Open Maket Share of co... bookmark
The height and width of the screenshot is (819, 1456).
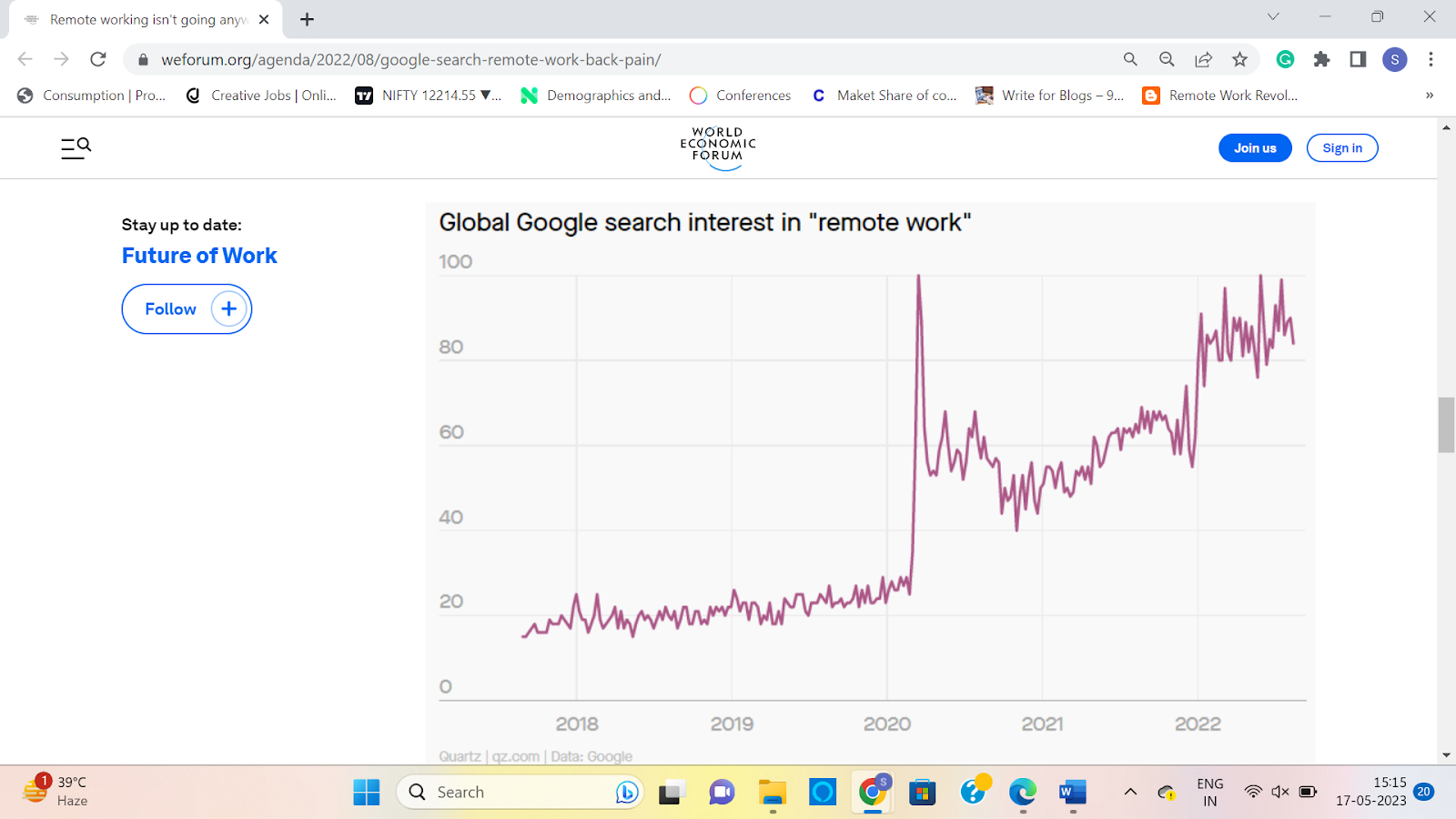coord(885,96)
